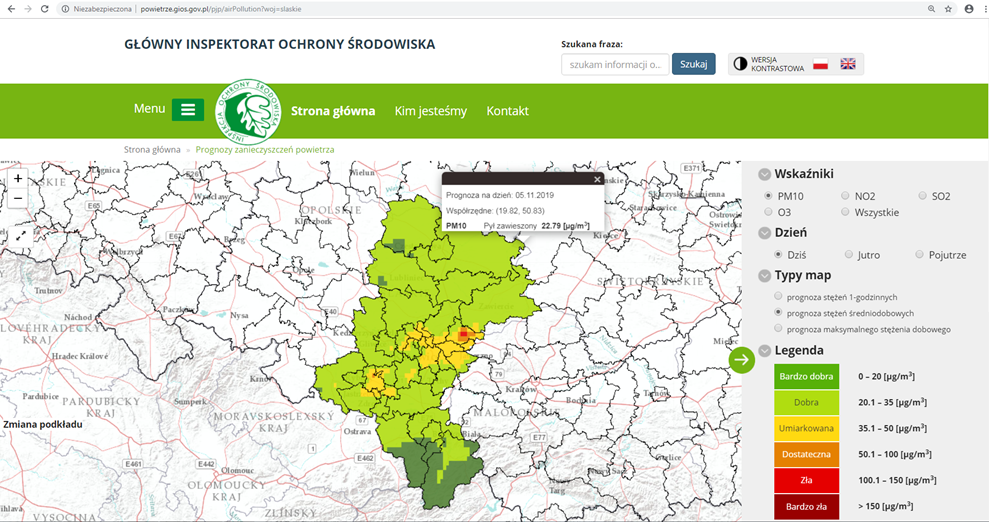The image size is (989, 522).
Task: Select the NO2 indicator radio button
Action: pos(845,196)
